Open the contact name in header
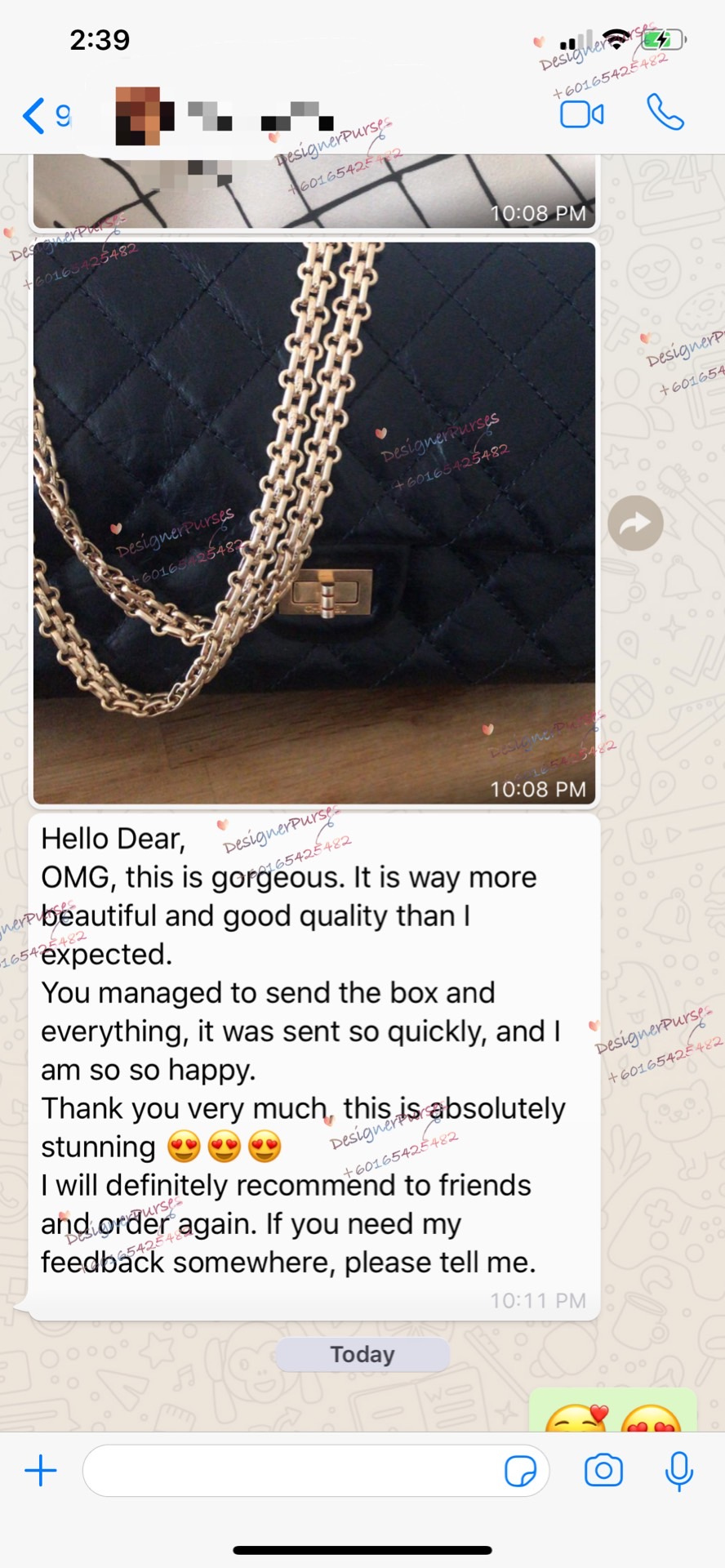 [261, 117]
